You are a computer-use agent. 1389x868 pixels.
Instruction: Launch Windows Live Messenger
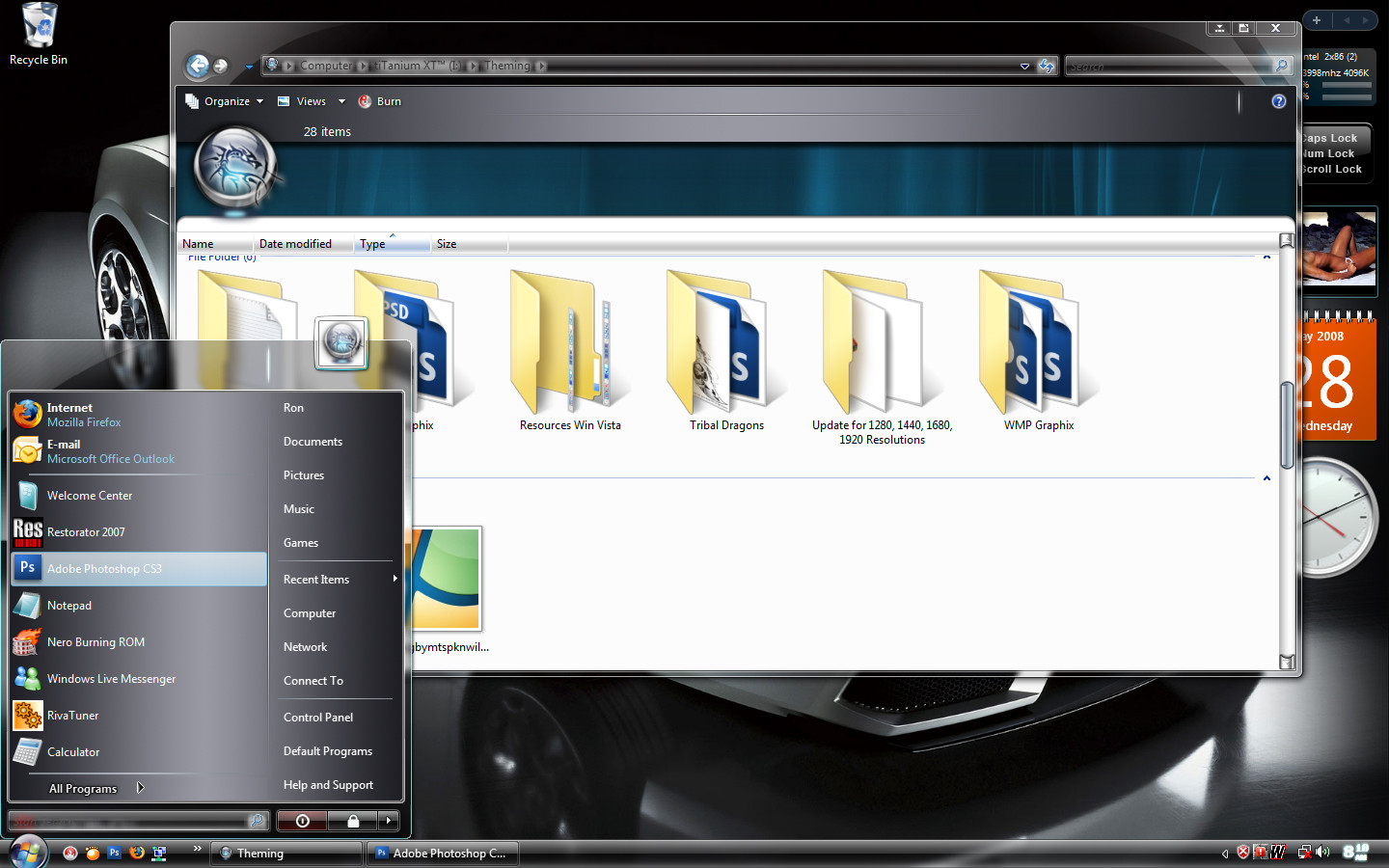(139, 679)
